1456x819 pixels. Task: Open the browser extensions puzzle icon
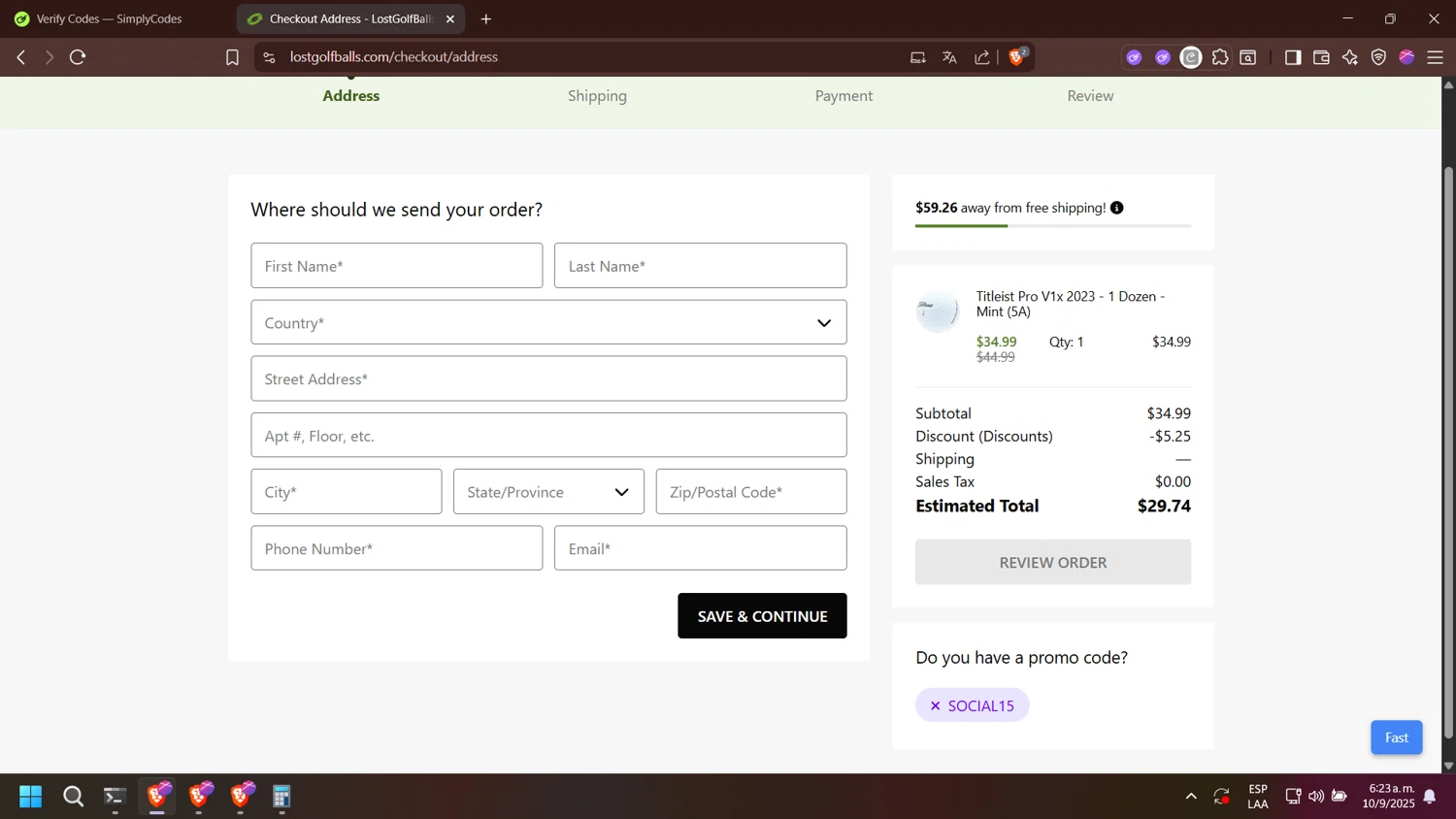click(x=1220, y=57)
